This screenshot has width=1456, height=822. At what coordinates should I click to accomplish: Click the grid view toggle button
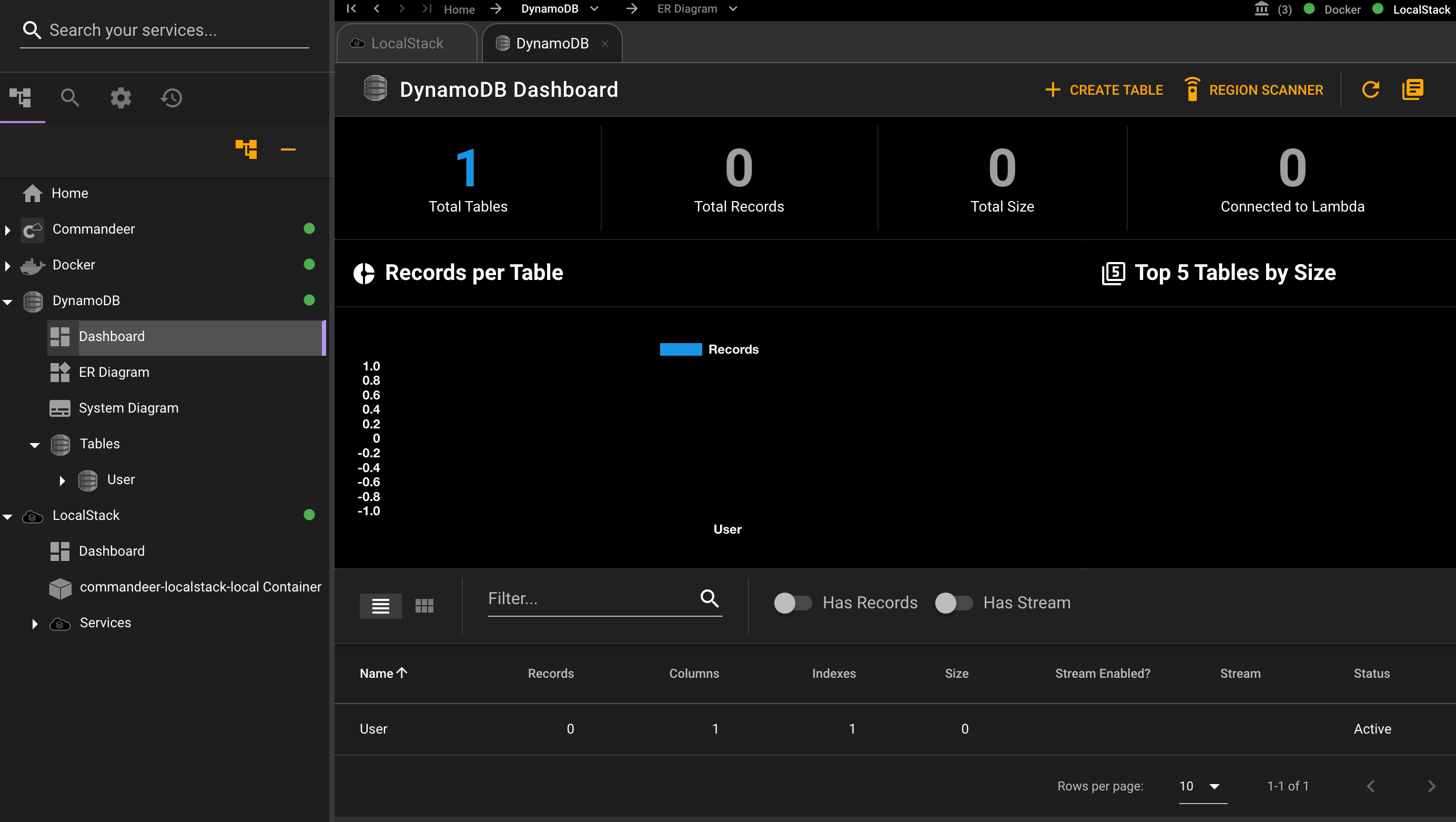424,605
